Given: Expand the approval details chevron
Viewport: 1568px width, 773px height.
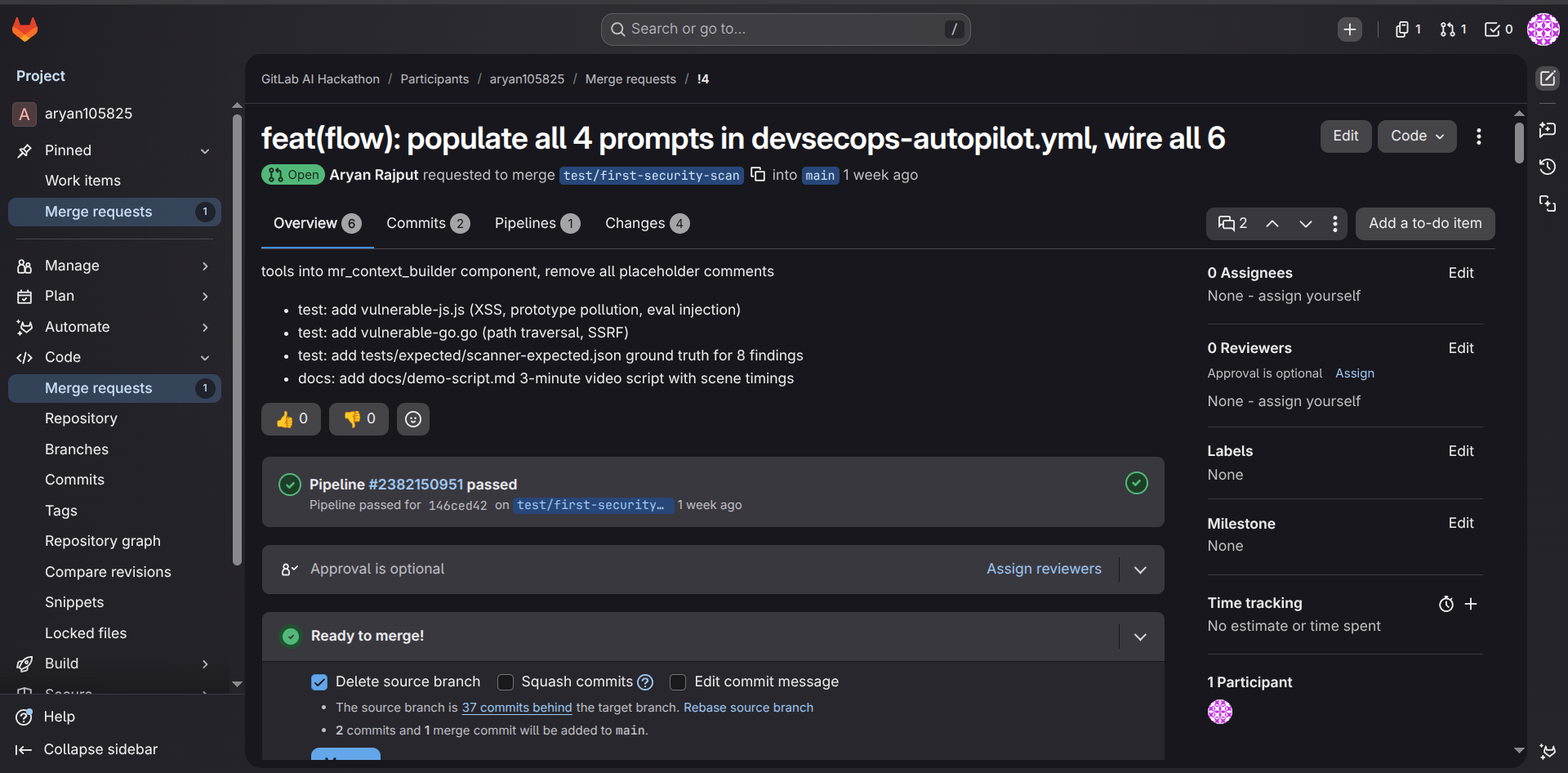Looking at the screenshot, I should click(1141, 570).
